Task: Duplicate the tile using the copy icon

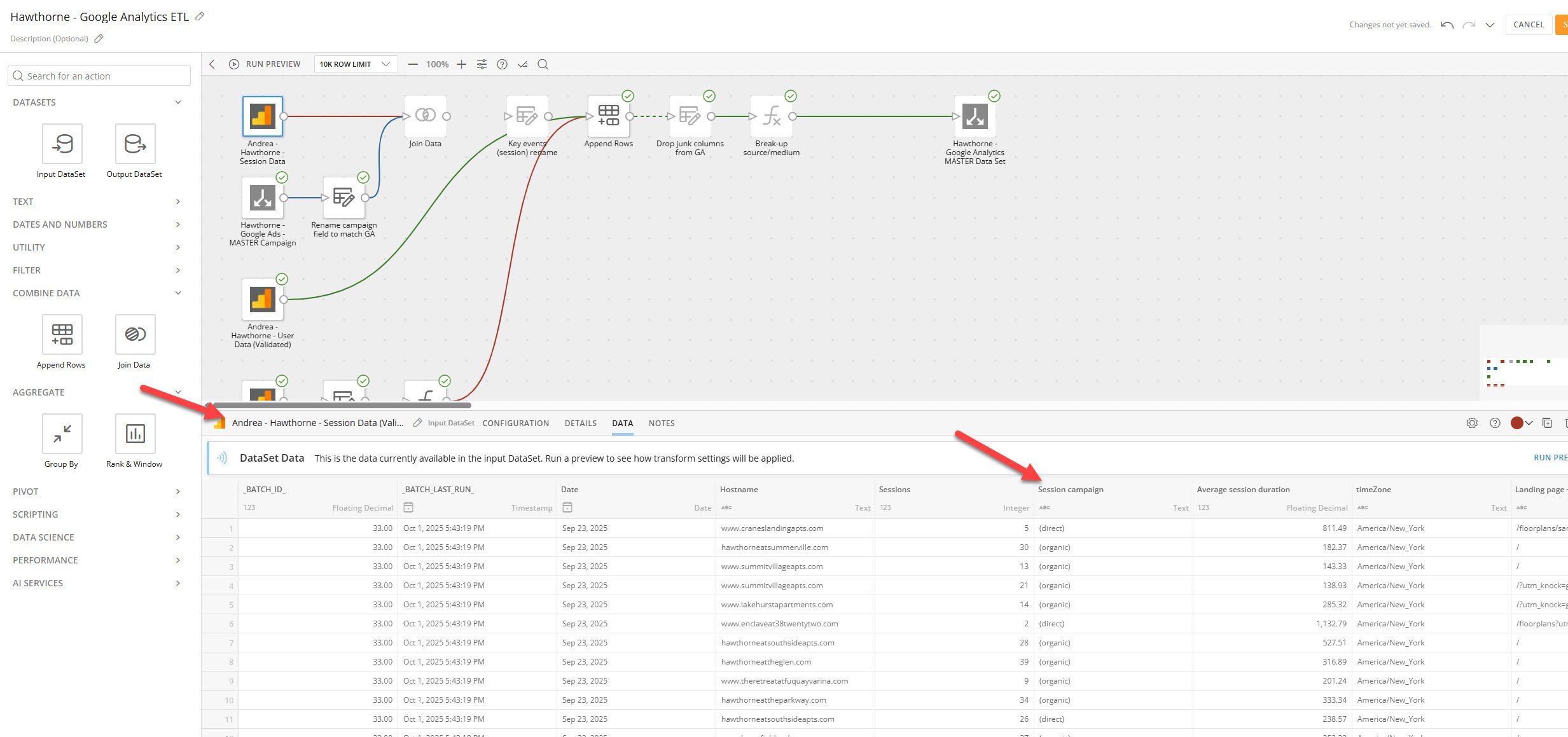Action: pos(1548,423)
